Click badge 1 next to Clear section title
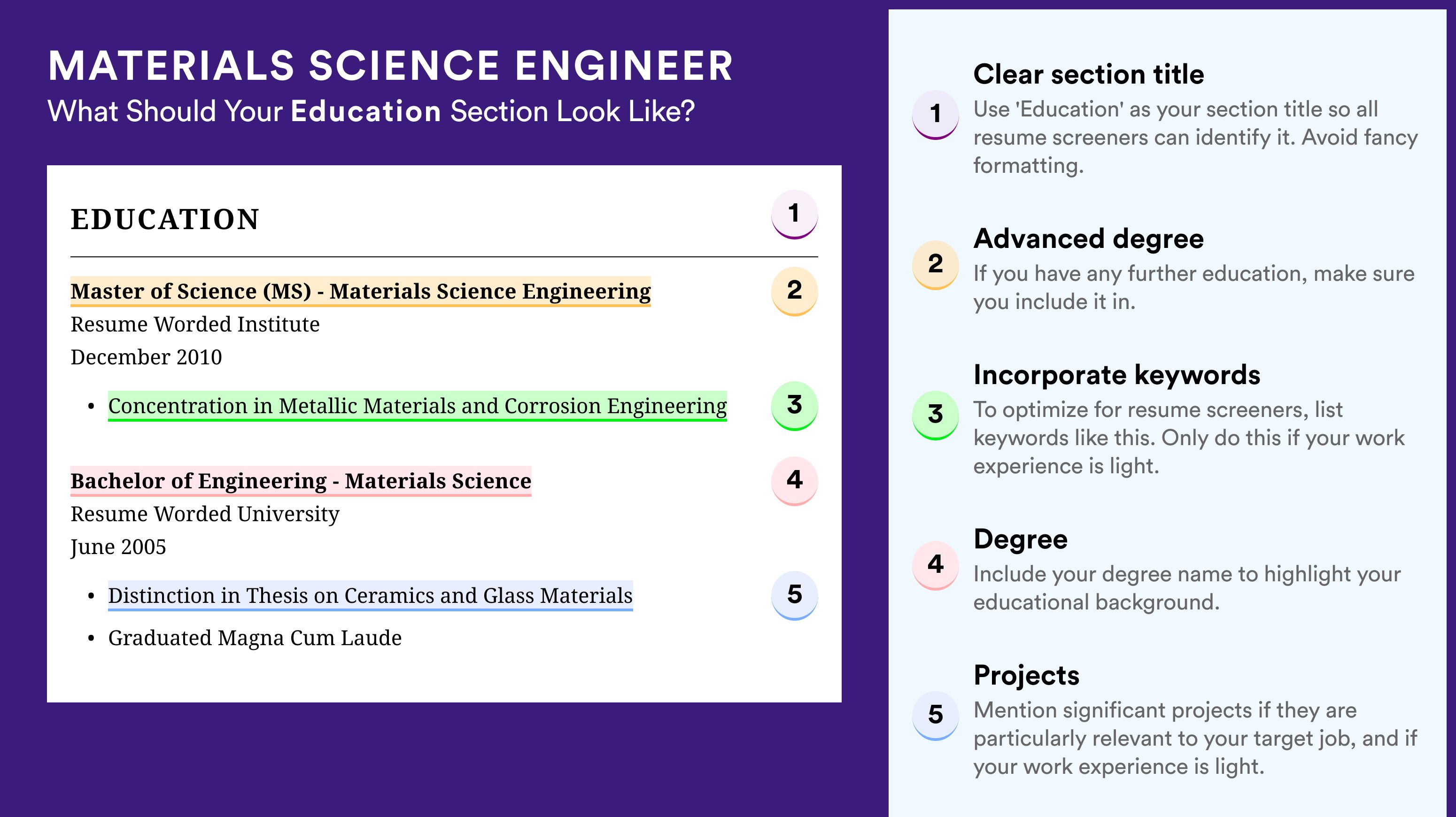This screenshot has height=817, width=1456. [936, 115]
